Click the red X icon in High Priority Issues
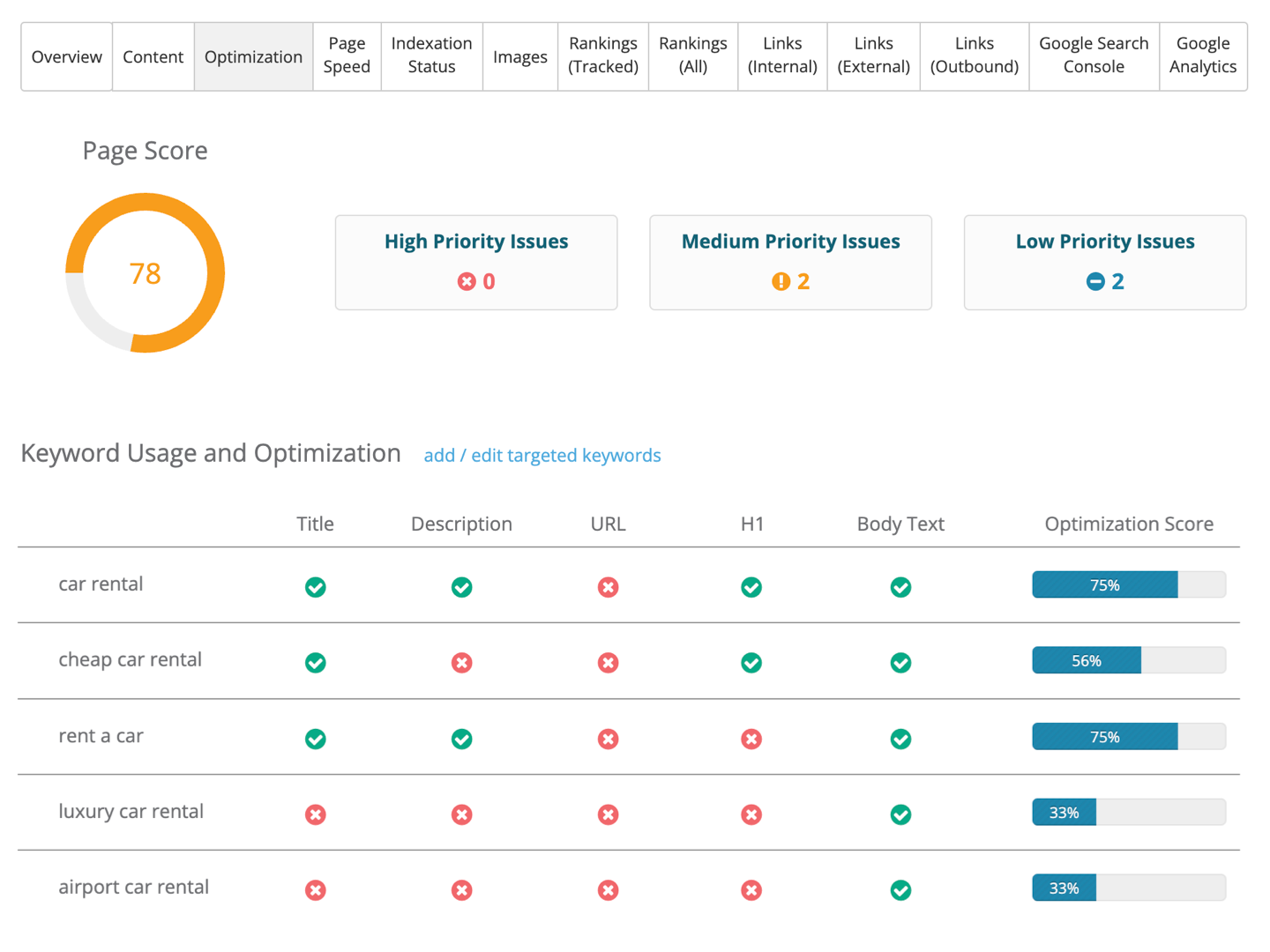Viewport: 1270px width, 952px height. tap(467, 281)
